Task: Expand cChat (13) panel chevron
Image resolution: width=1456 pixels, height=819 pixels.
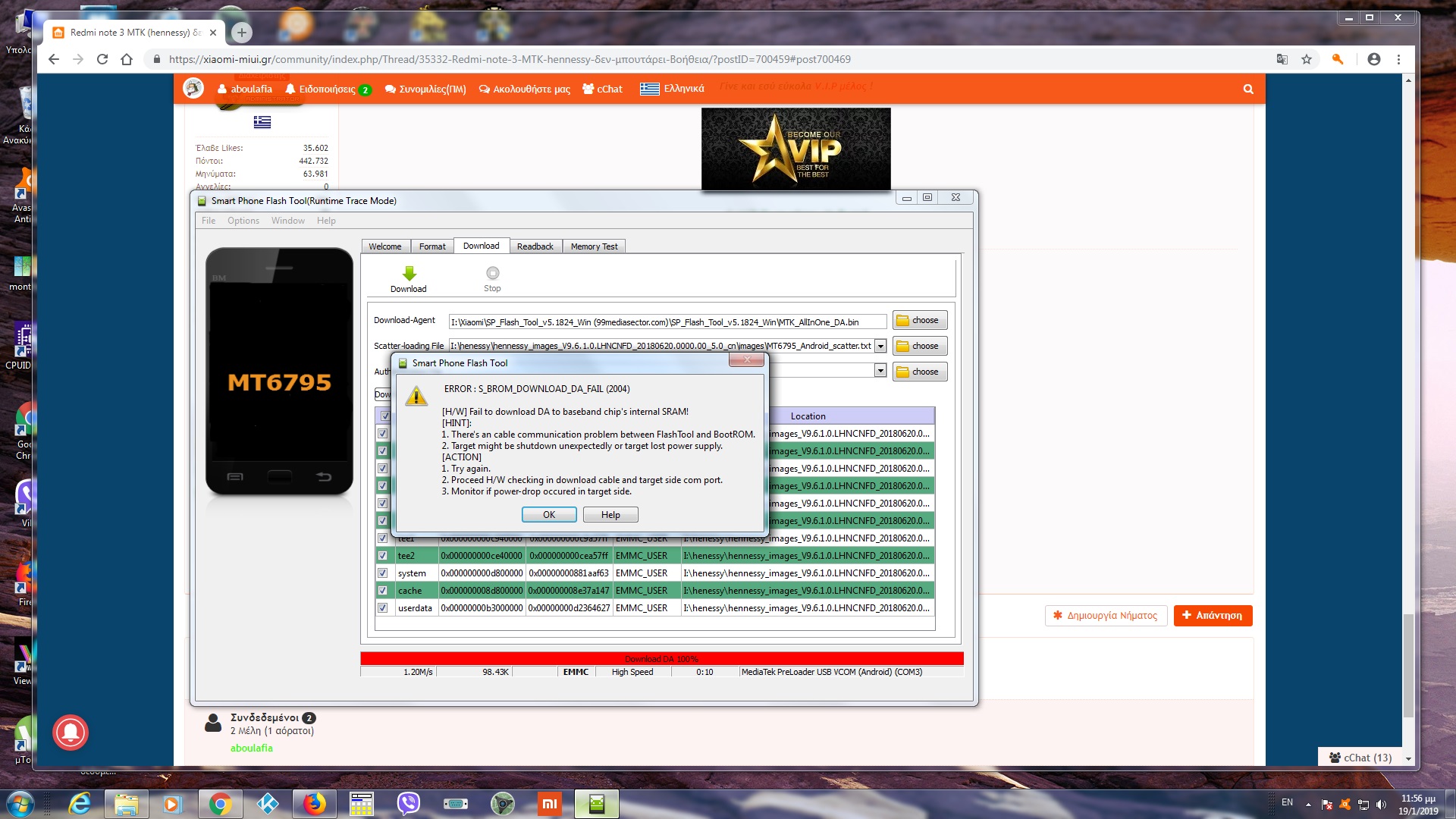Action: (1408, 758)
